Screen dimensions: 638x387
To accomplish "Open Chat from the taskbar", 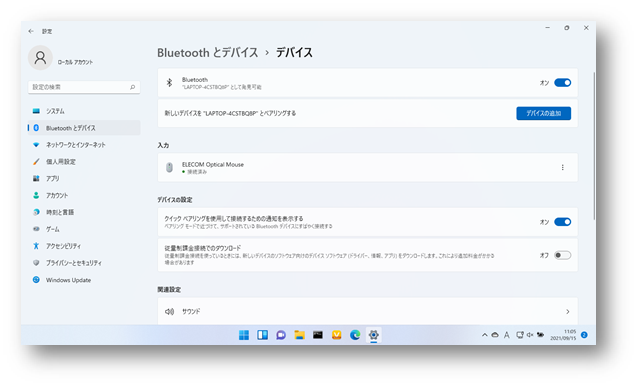I will (x=281, y=335).
